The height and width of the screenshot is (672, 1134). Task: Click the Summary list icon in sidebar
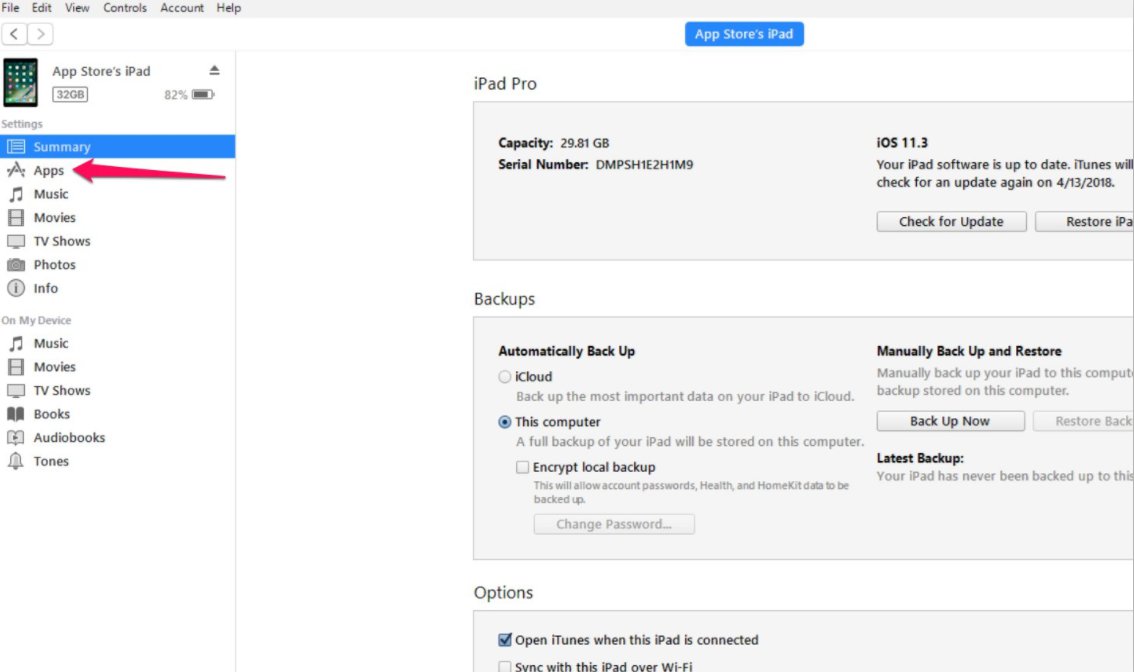point(16,147)
